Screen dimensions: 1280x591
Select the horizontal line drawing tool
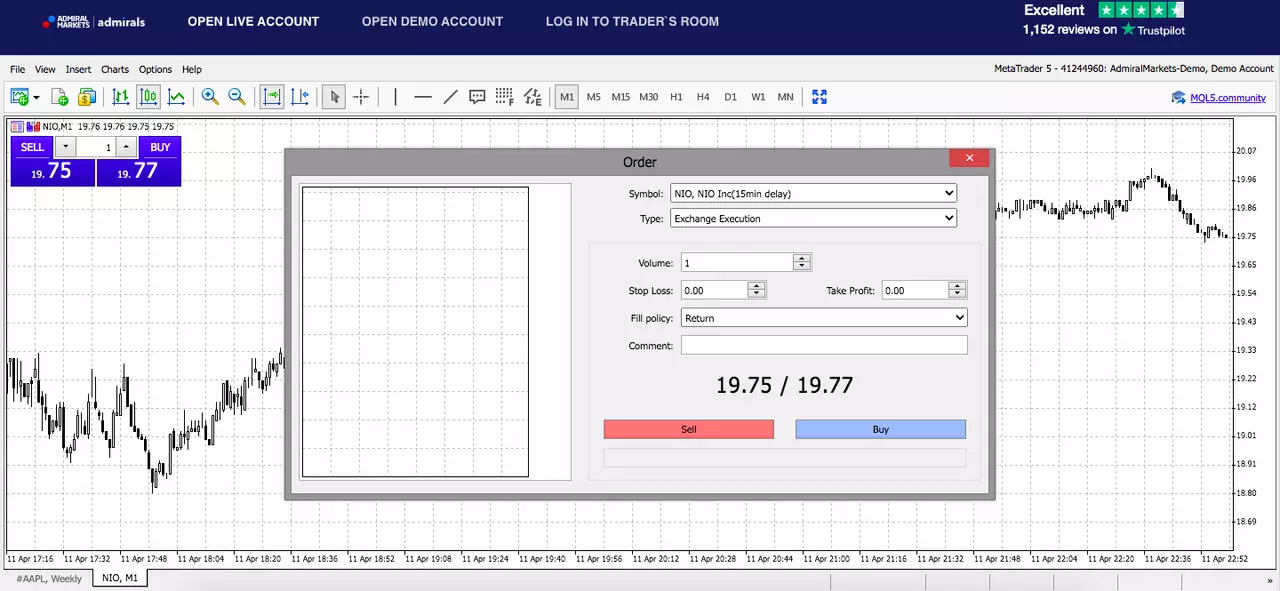pyautogui.click(x=423, y=97)
